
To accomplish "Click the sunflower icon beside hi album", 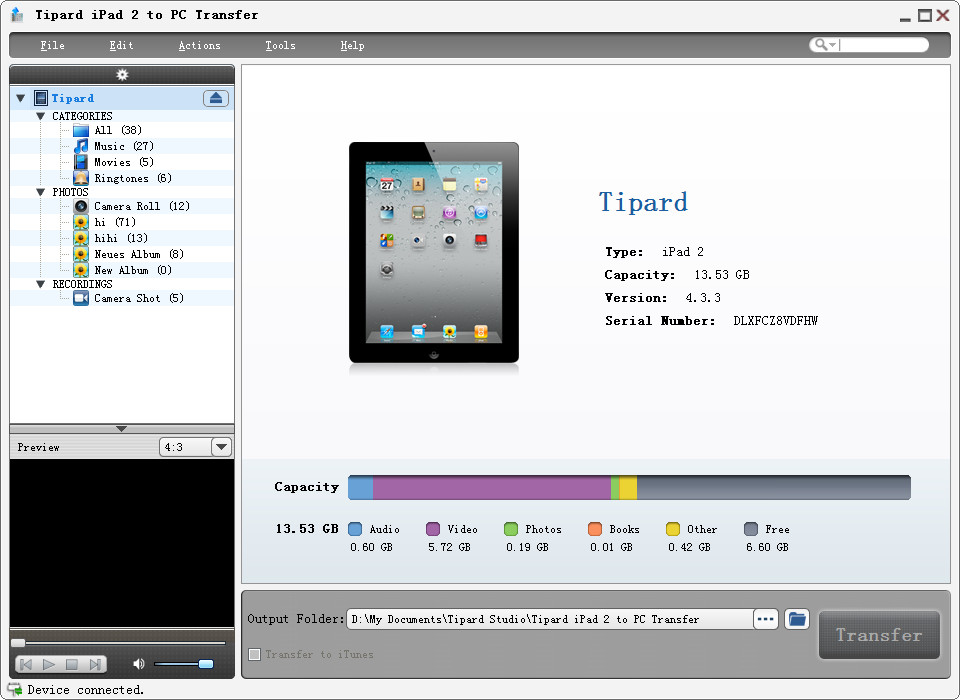I will (81, 222).
